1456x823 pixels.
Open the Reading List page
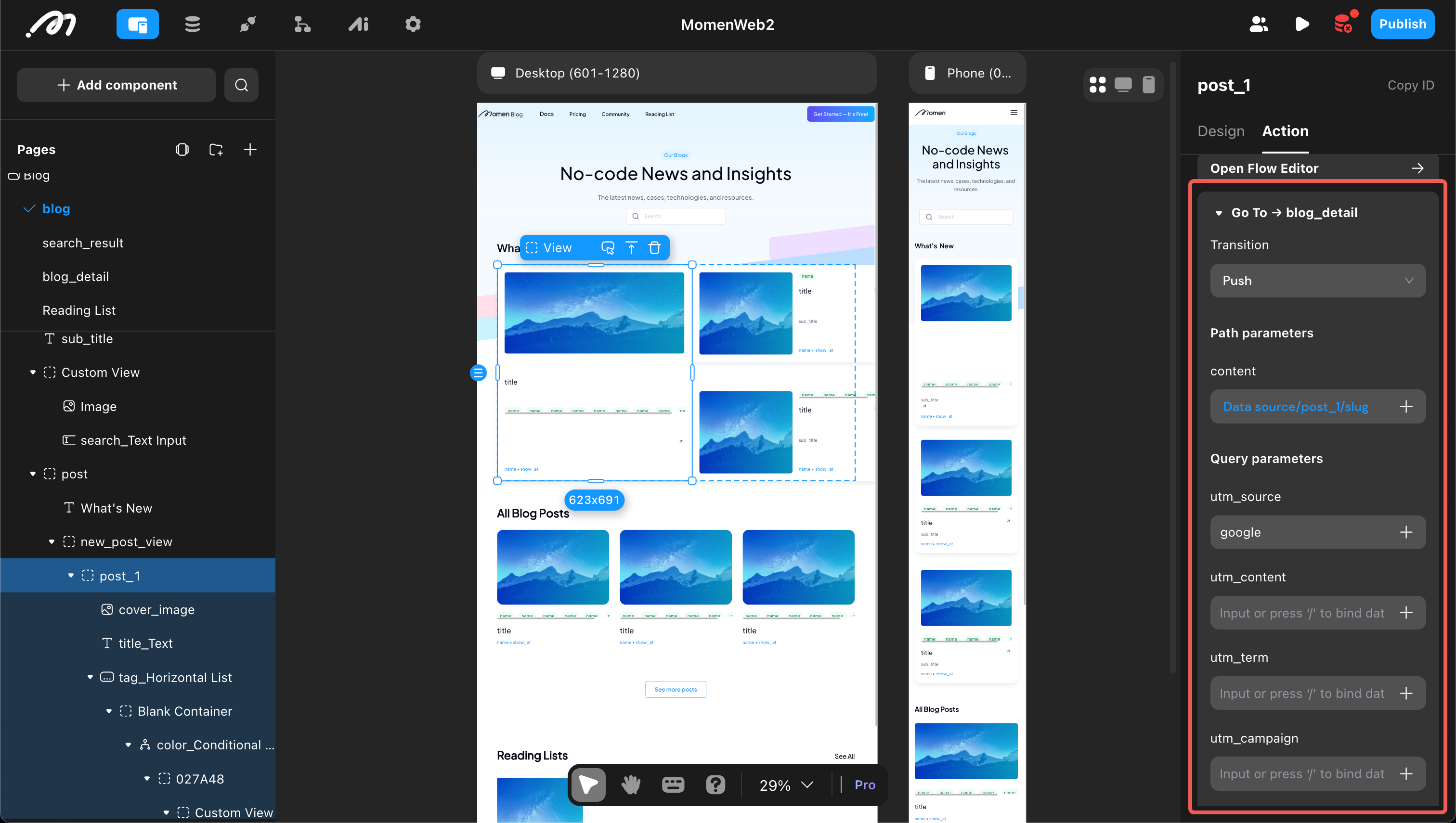pyautogui.click(x=78, y=310)
